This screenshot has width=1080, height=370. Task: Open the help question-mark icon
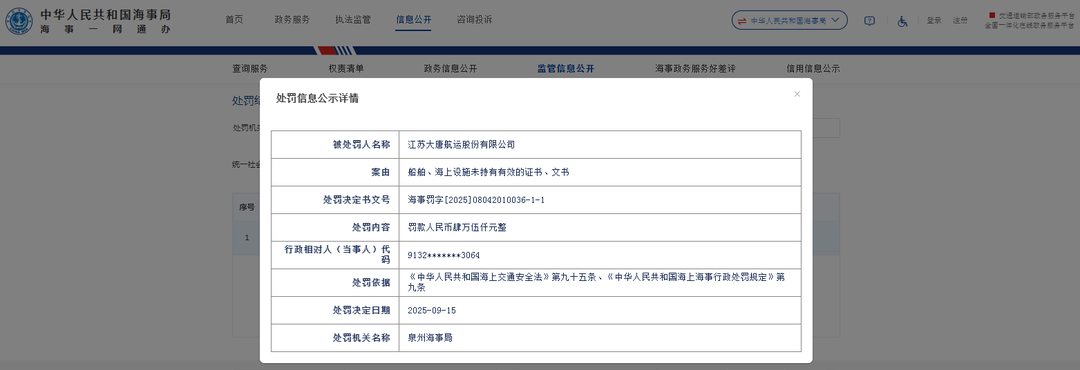coord(869,21)
